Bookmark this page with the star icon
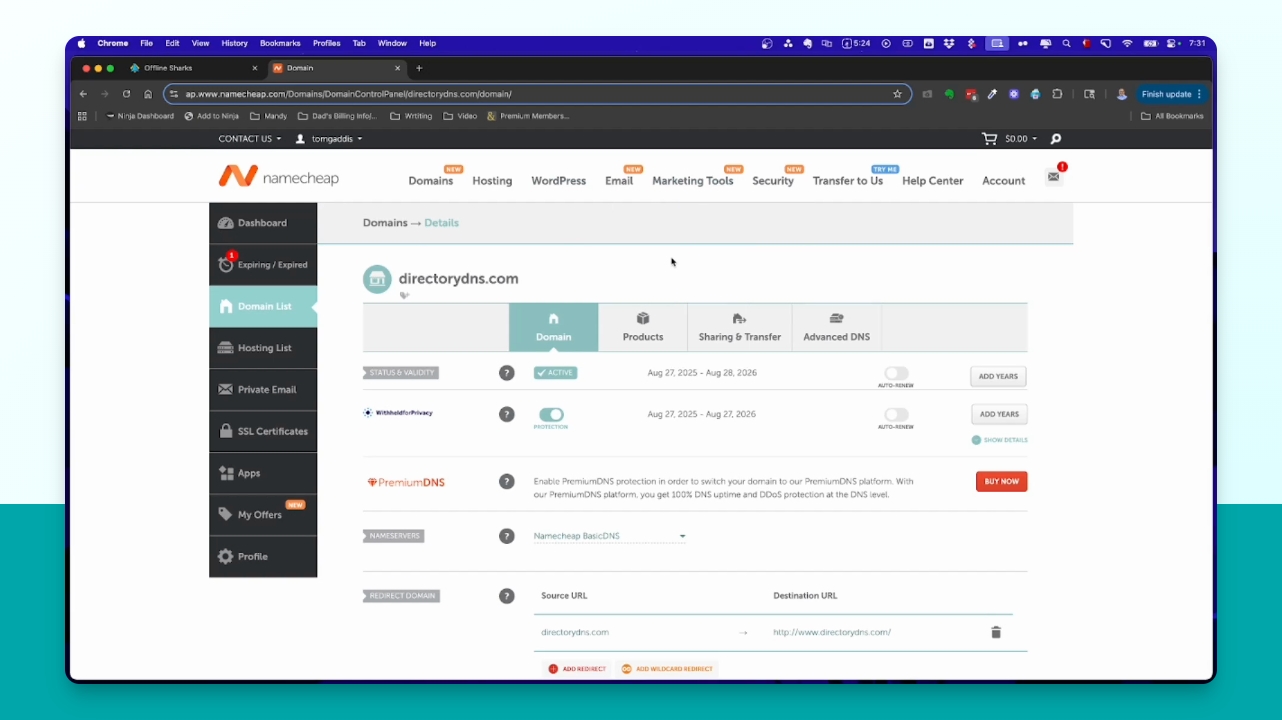The image size is (1282, 720). [x=897, y=94]
